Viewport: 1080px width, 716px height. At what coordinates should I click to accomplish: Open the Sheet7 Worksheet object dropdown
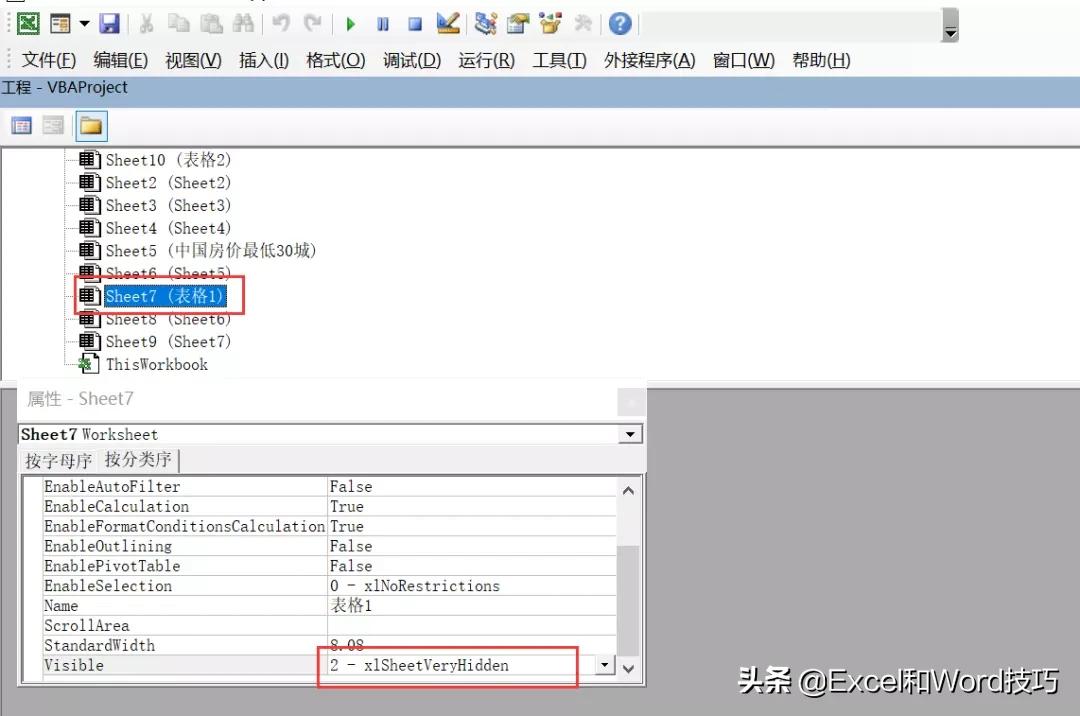(629, 434)
